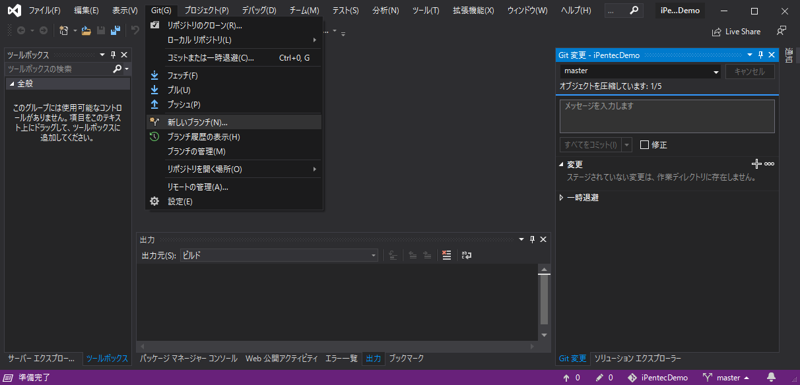The image size is (800, 385).
Task: Open the ファイル(F) menu
Action: click(x=44, y=10)
